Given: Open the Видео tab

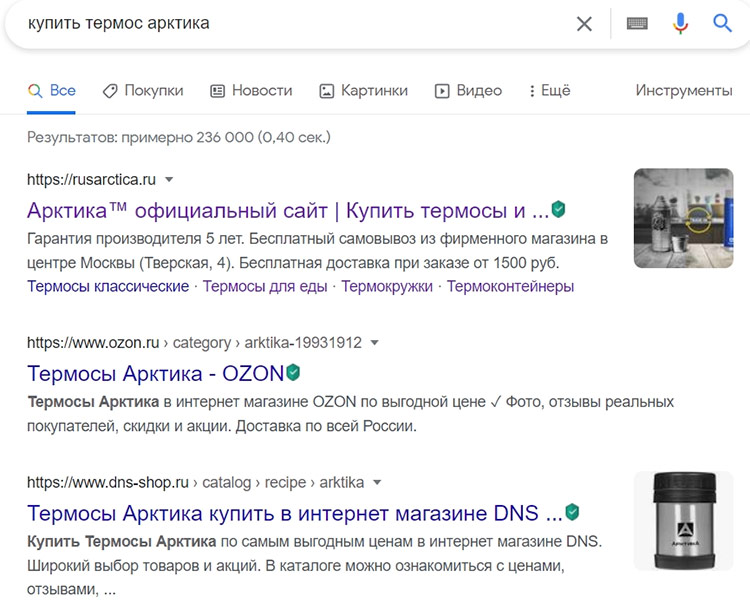Looking at the screenshot, I should (468, 90).
